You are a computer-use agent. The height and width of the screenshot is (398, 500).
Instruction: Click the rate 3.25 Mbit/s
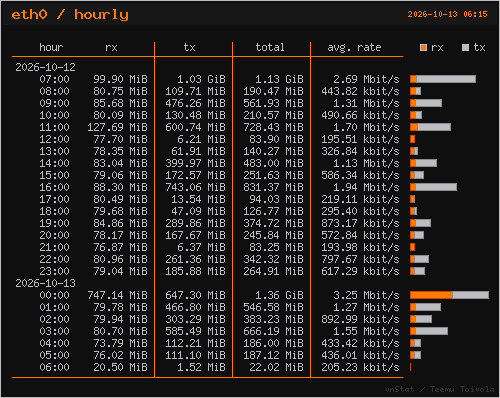(x=366, y=295)
